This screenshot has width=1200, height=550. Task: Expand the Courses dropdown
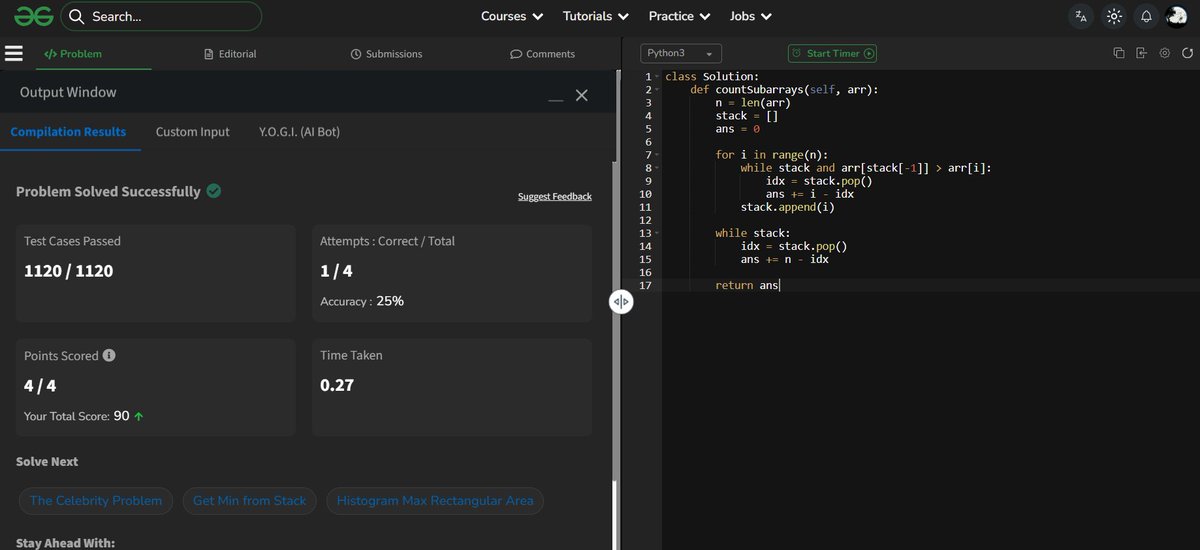pyautogui.click(x=512, y=17)
